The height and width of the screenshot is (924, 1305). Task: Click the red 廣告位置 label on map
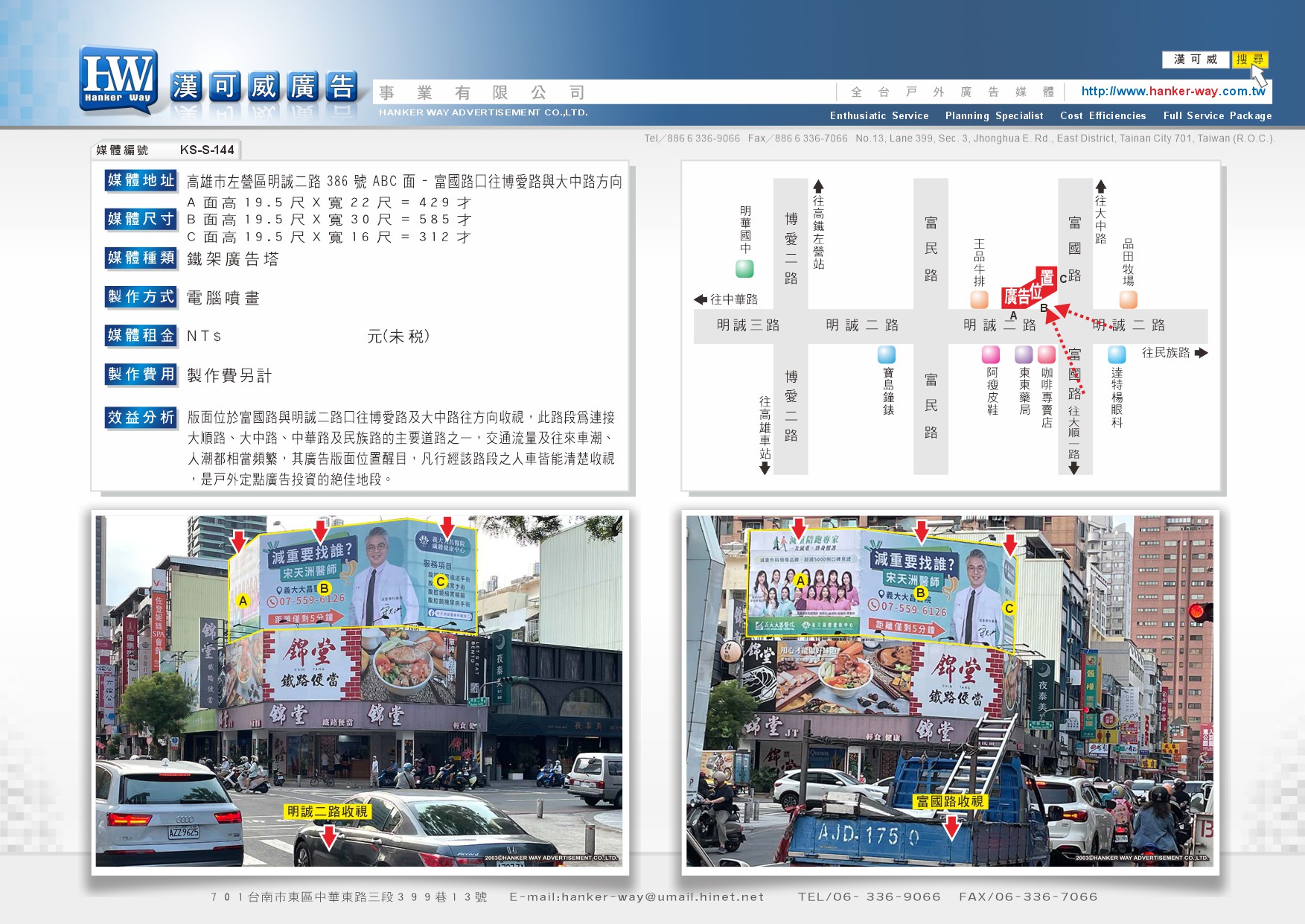tap(1029, 288)
